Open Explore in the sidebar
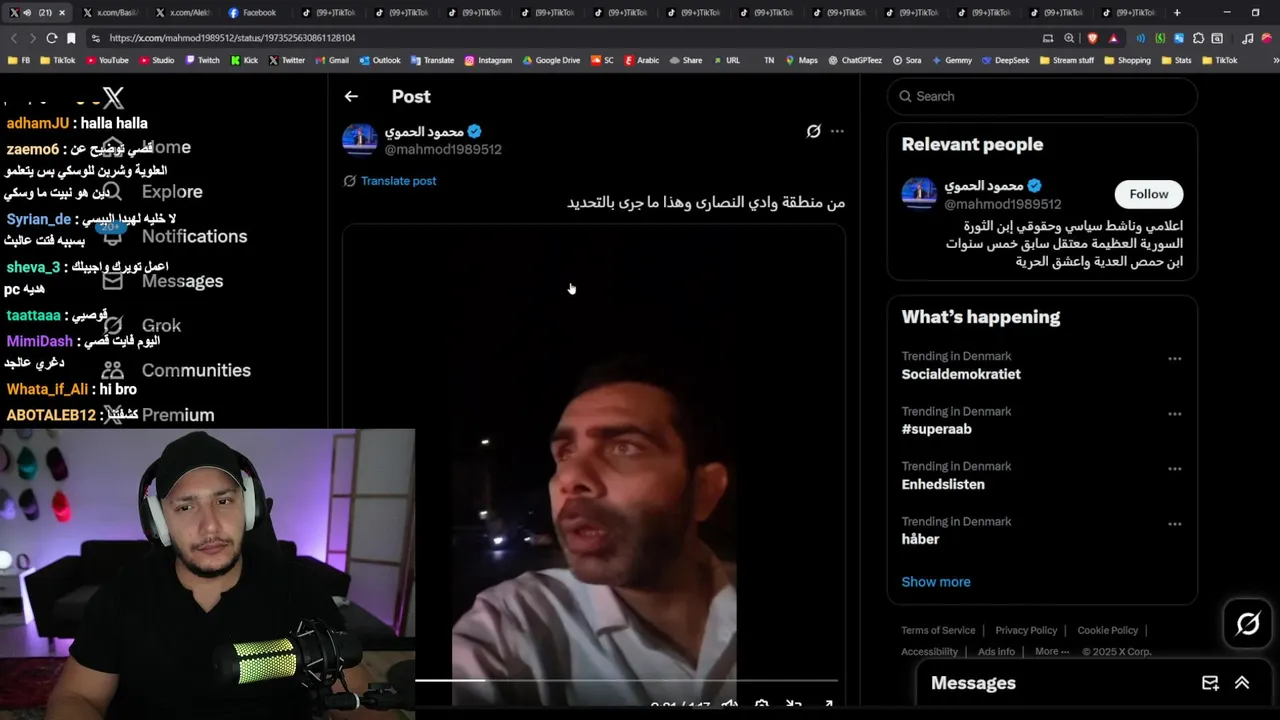The height and width of the screenshot is (720, 1280). point(155,192)
